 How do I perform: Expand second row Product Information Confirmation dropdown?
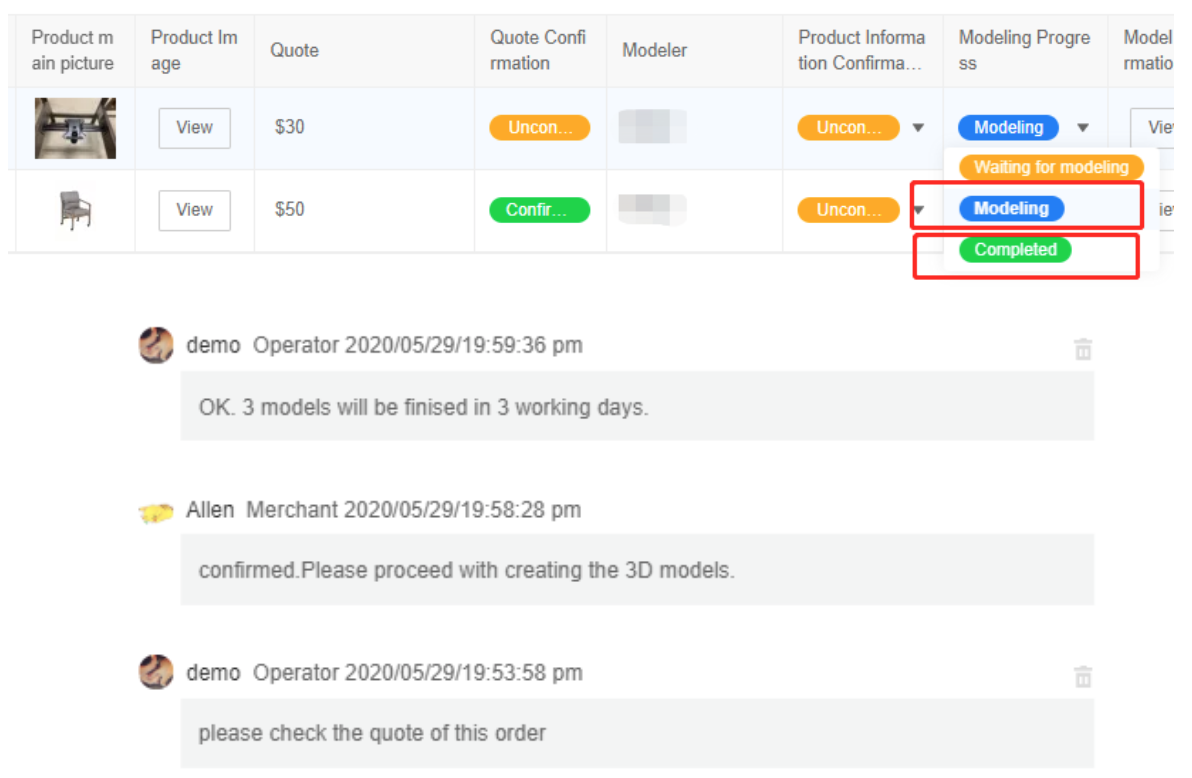(x=918, y=210)
